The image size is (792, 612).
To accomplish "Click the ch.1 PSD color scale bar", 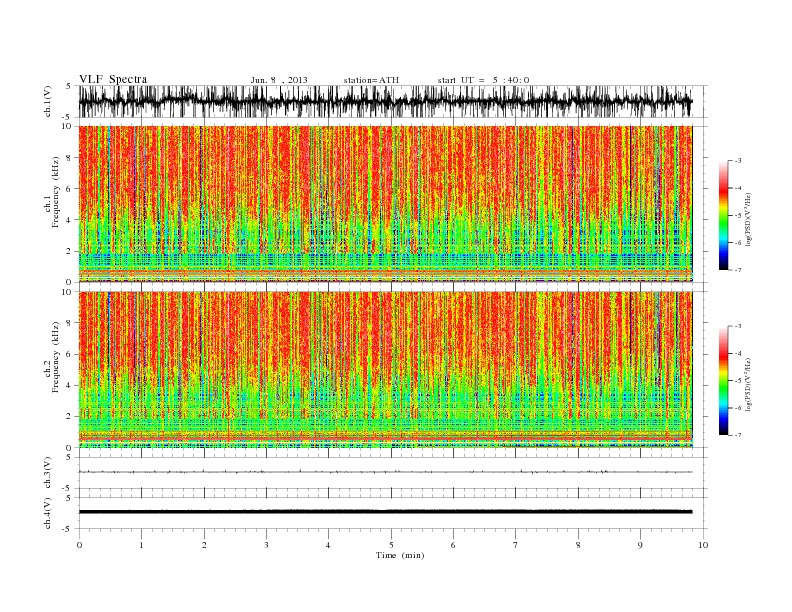I will click(x=723, y=215).
